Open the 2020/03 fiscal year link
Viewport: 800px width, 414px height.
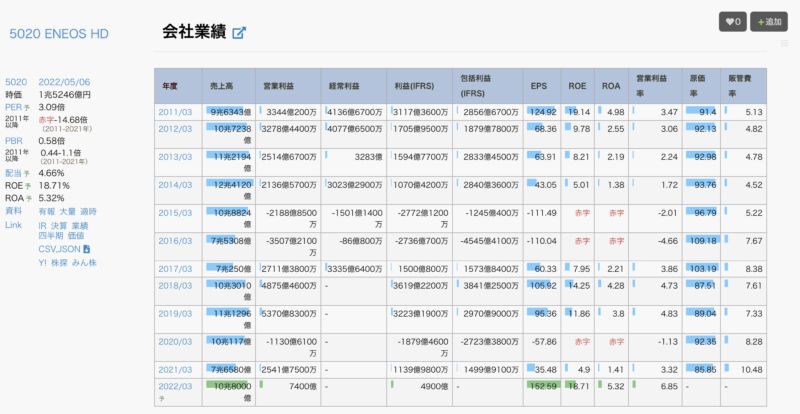(x=175, y=342)
